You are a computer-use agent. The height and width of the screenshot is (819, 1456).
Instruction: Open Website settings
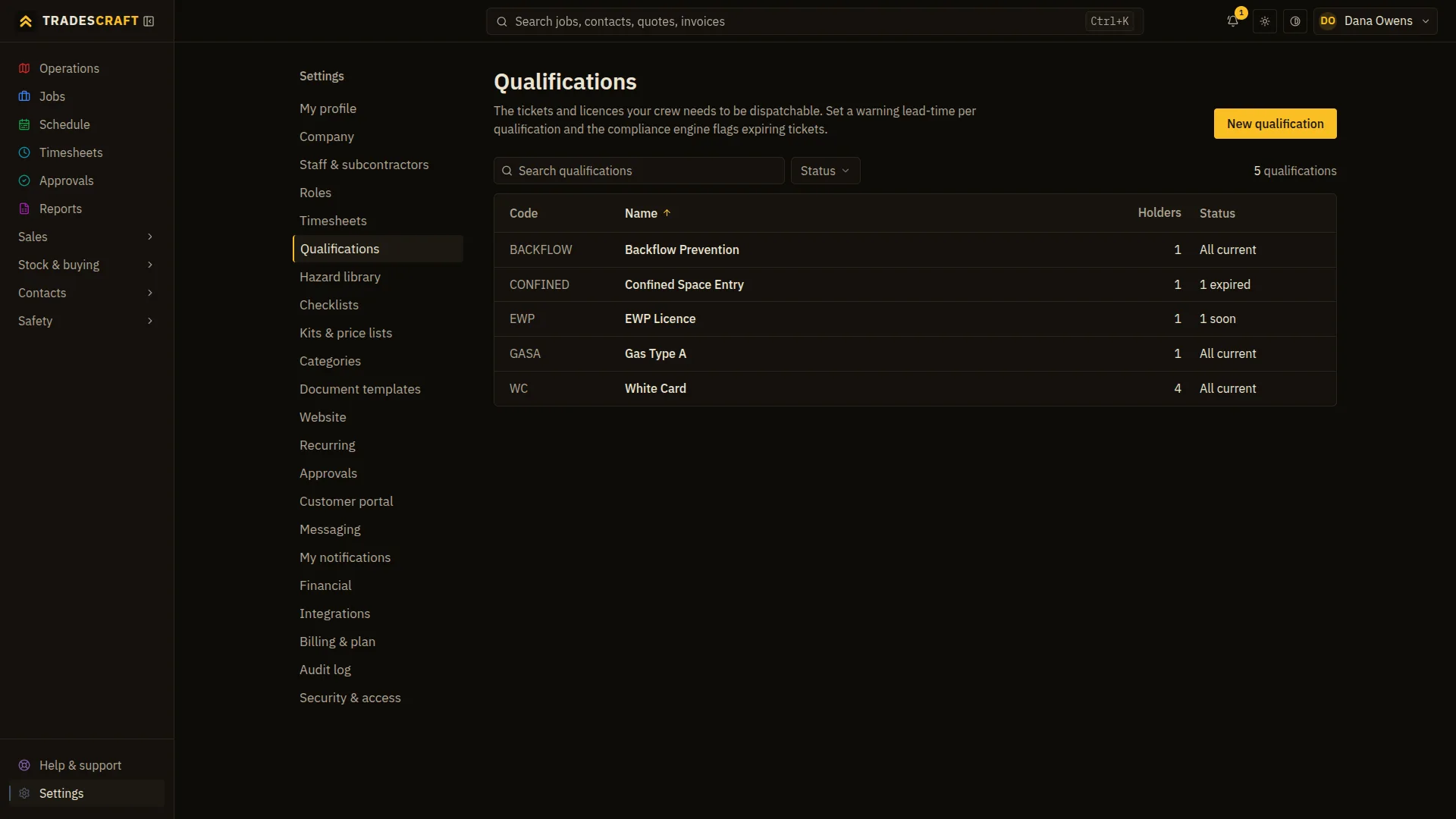(x=378, y=417)
